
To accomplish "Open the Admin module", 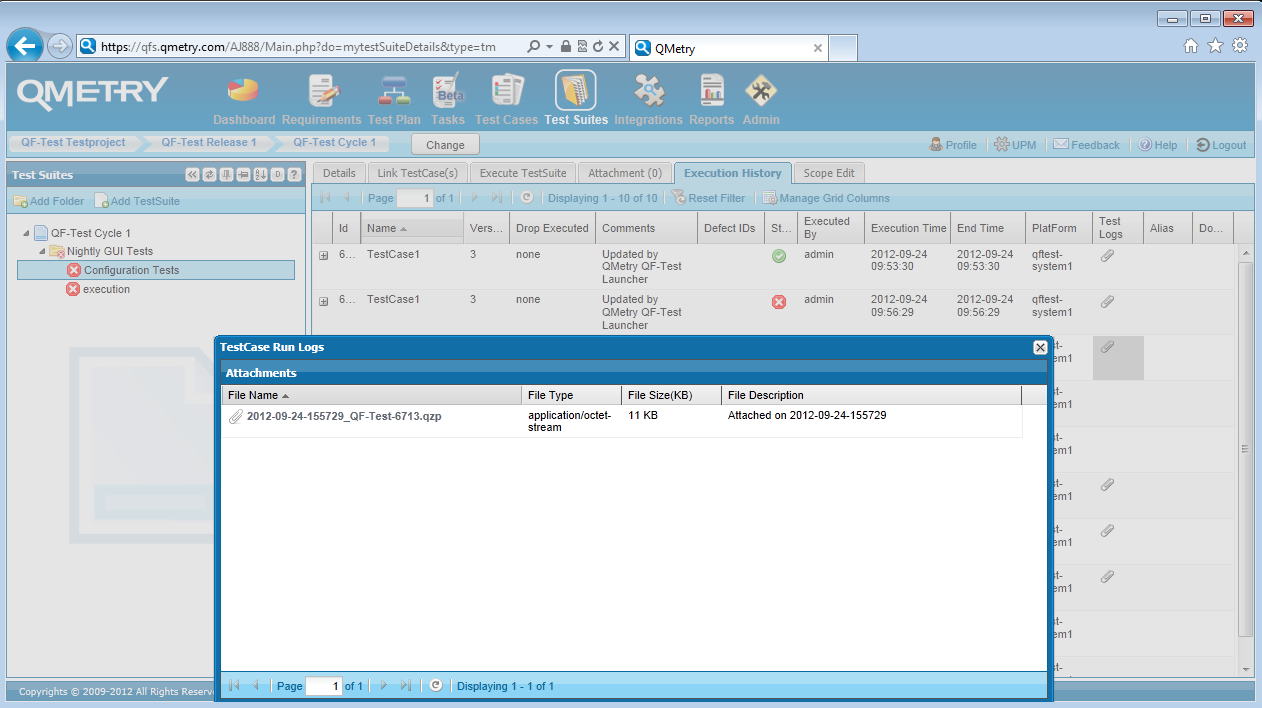I will [x=761, y=100].
